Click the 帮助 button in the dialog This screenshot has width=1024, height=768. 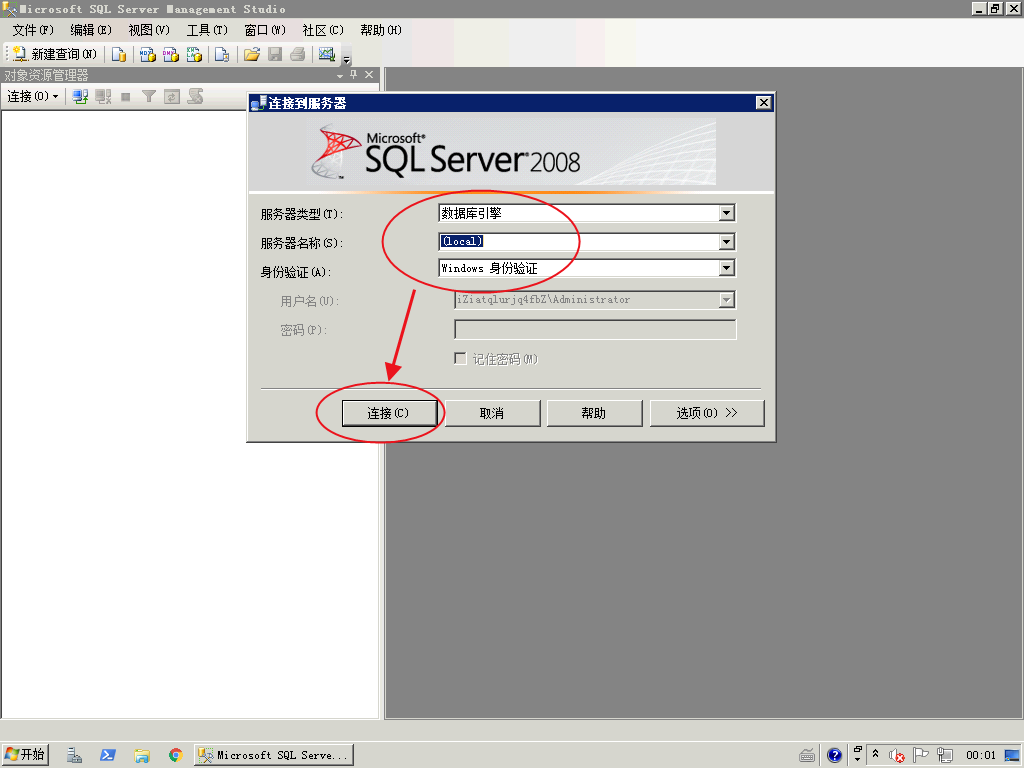[x=594, y=413]
